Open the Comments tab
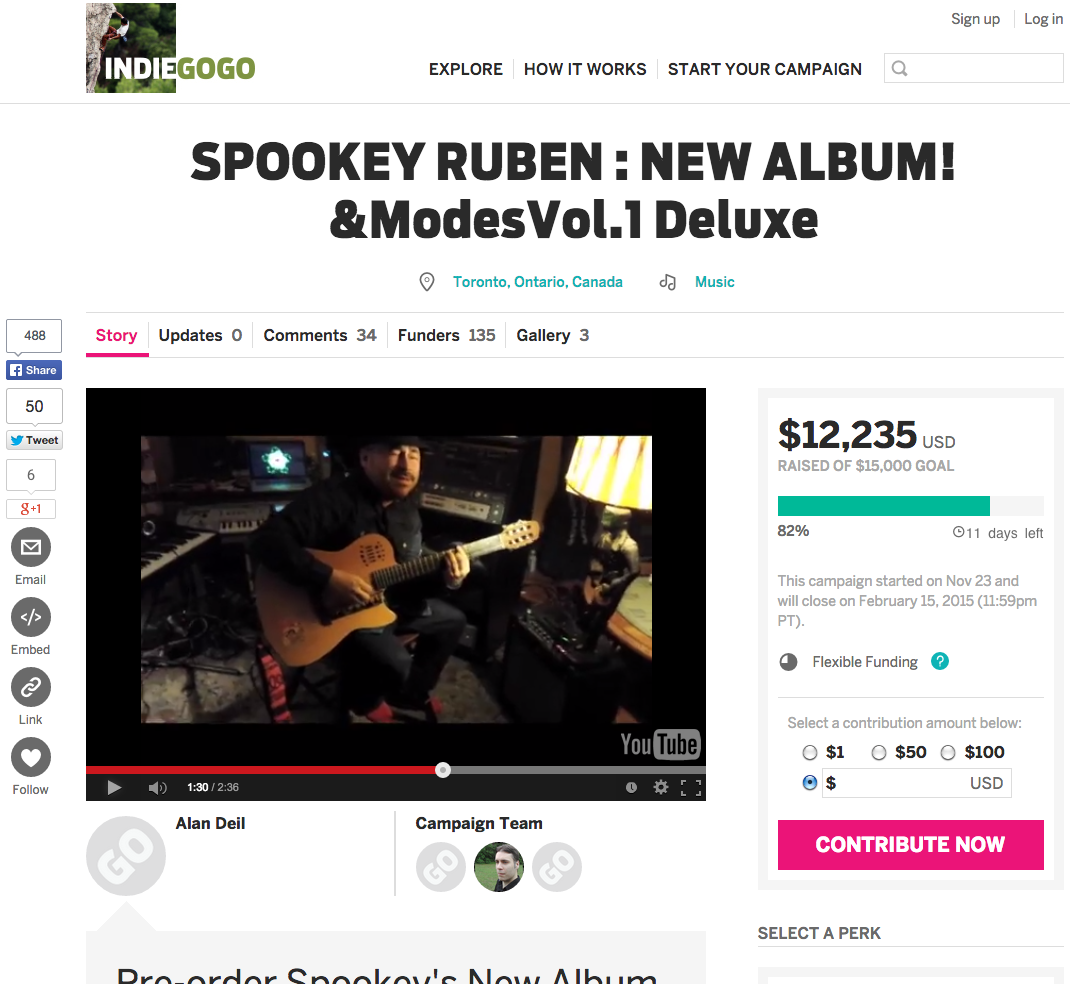Image resolution: width=1070 pixels, height=984 pixels. (x=319, y=335)
